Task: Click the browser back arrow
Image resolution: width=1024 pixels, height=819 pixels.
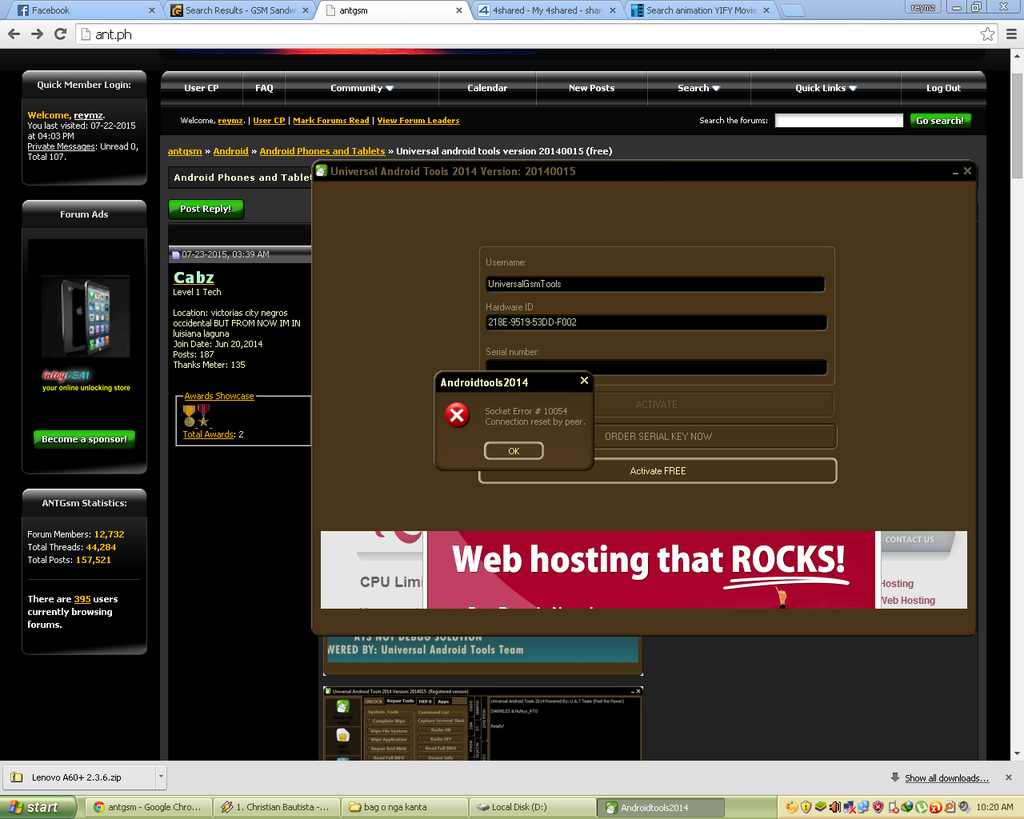Action: click(14, 34)
